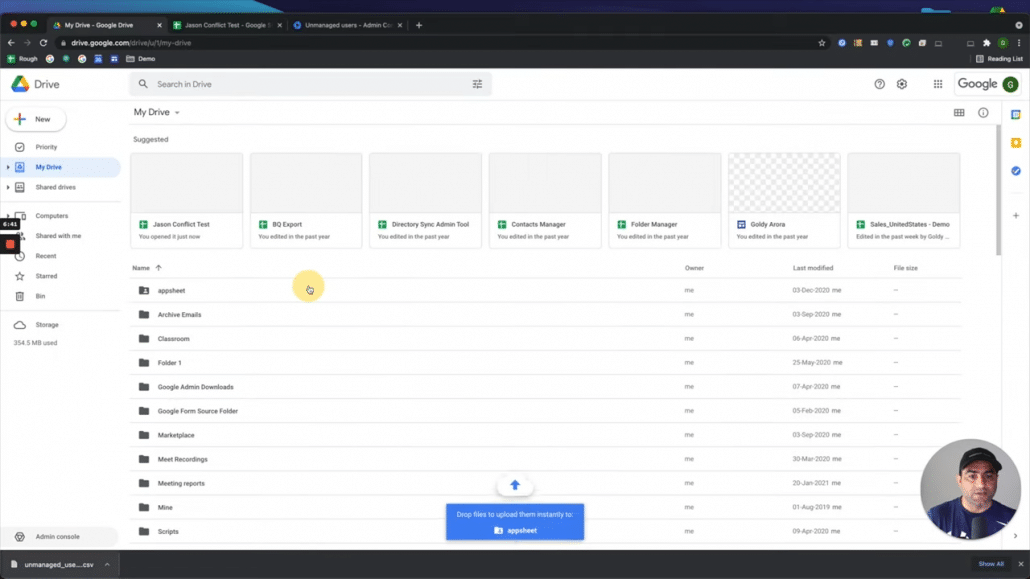1030x579 pixels.
Task: Open Jason Conflict Test suggested card
Action: pos(187,200)
